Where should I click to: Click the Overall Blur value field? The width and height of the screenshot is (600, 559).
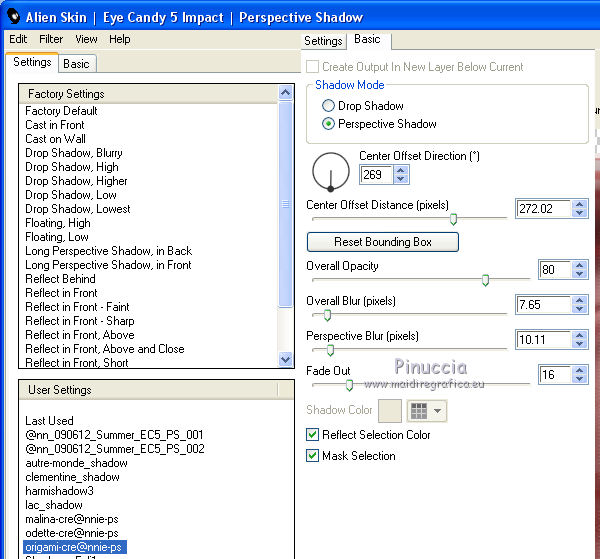(x=544, y=305)
